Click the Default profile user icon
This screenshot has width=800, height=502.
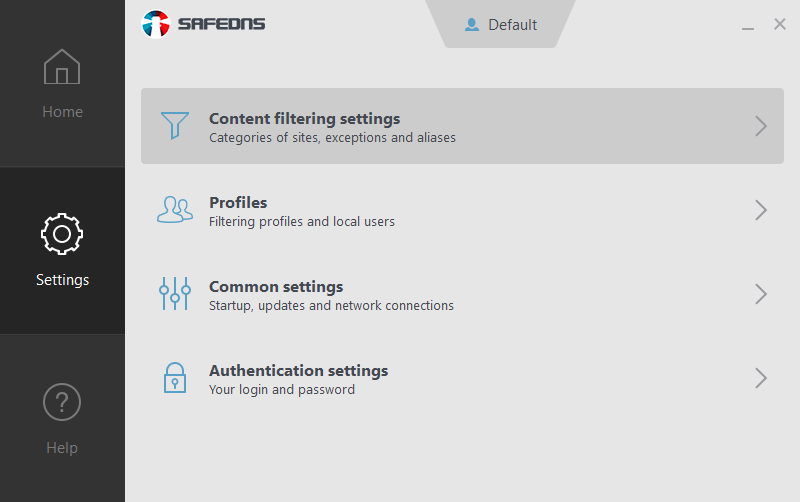click(x=472, y=25)
